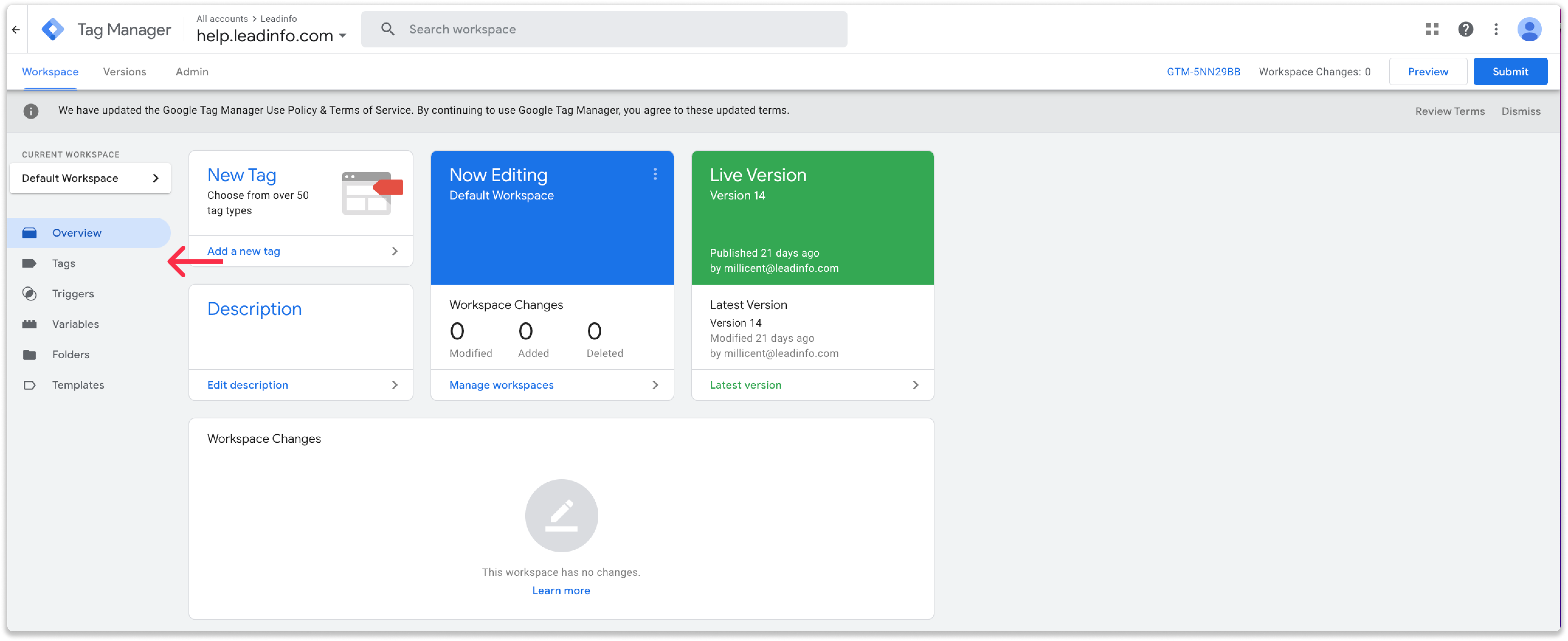Viewport: 1568px width, 641px height.
Task: Dismiss the policy update banner
Action: (1521, 111)
